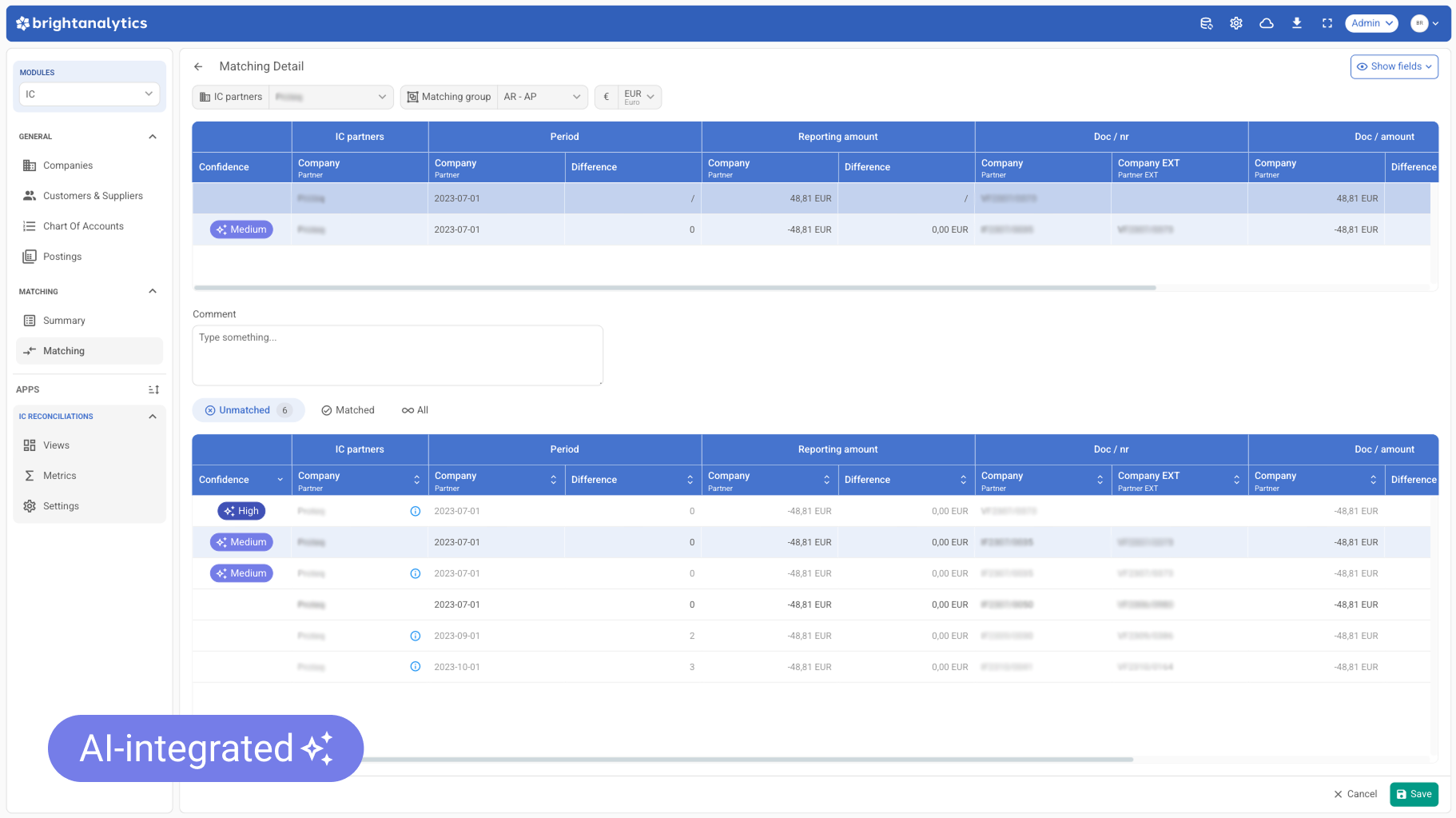Open the database icon in header
This screenshot has width=1456, height=818.
1207,23
